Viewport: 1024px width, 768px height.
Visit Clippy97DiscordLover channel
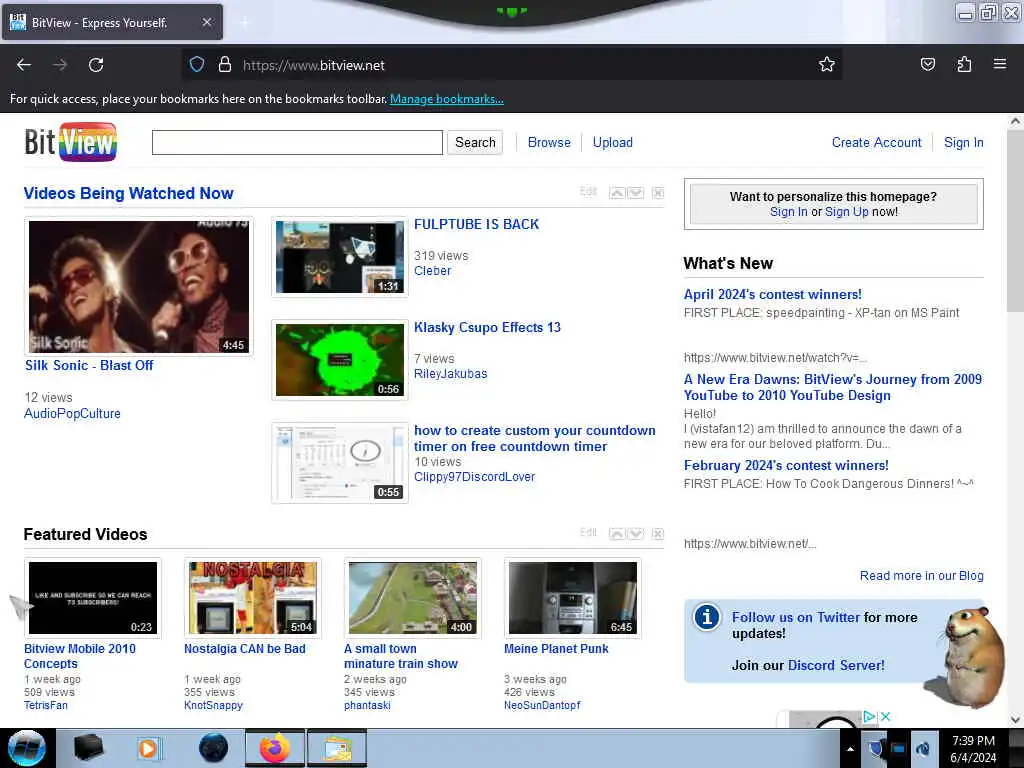click(x=474, y=477)
